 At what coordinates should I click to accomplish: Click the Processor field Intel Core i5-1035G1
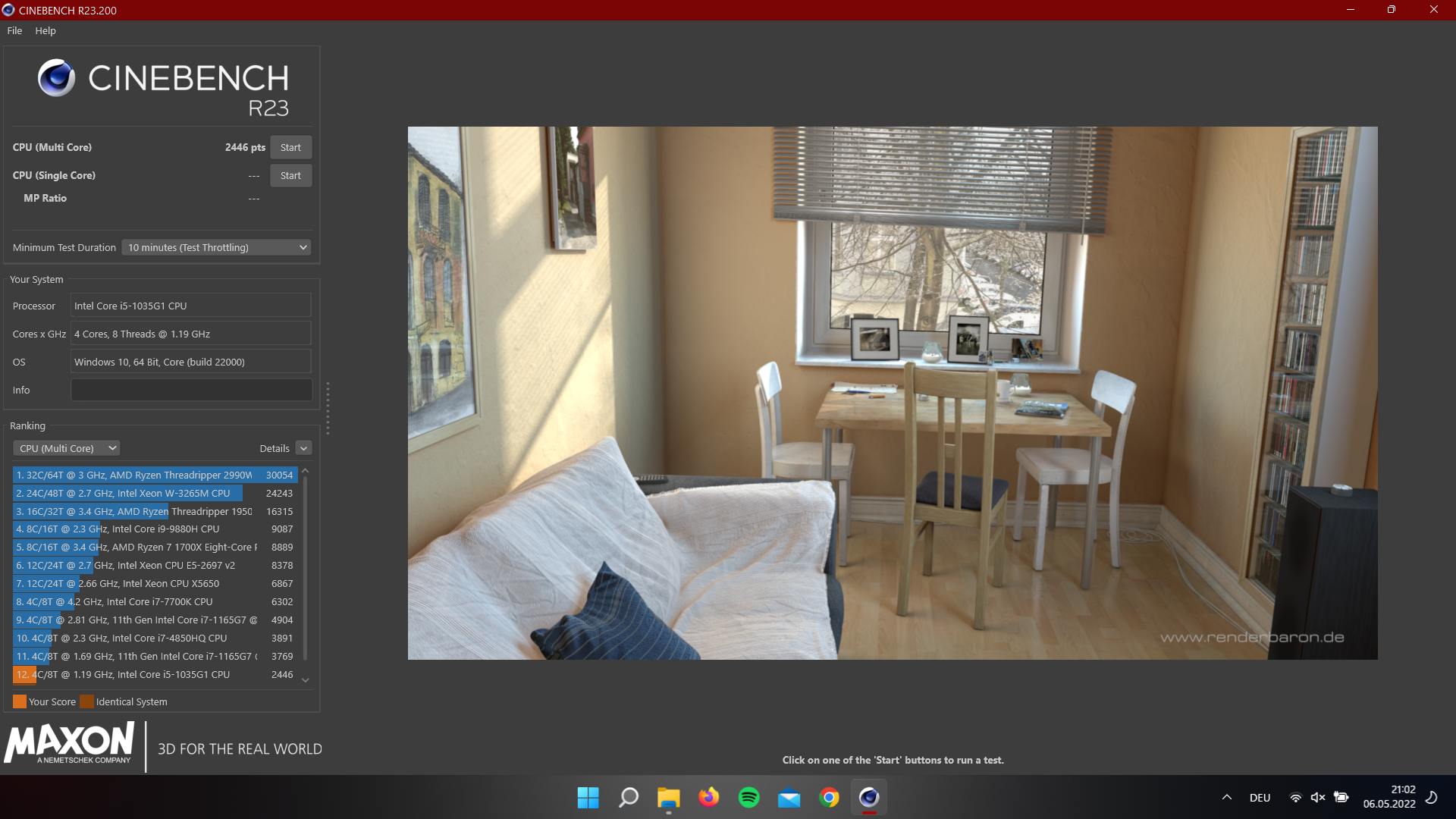(x=191, y=306)
